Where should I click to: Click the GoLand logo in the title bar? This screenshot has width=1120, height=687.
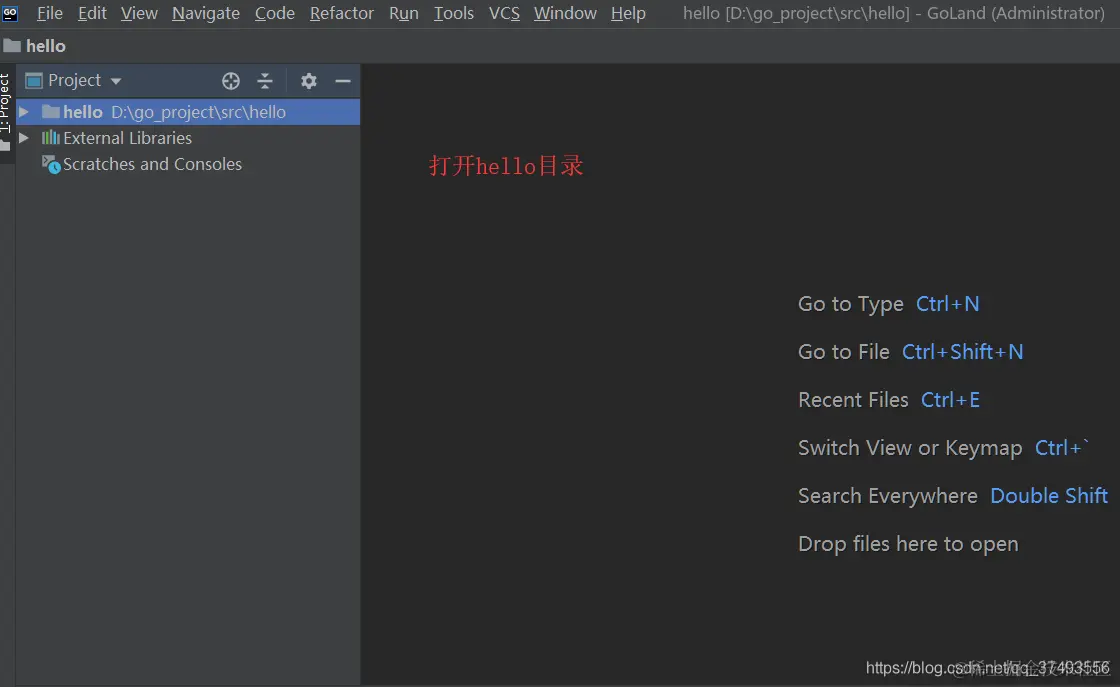[x=10, y=13]
